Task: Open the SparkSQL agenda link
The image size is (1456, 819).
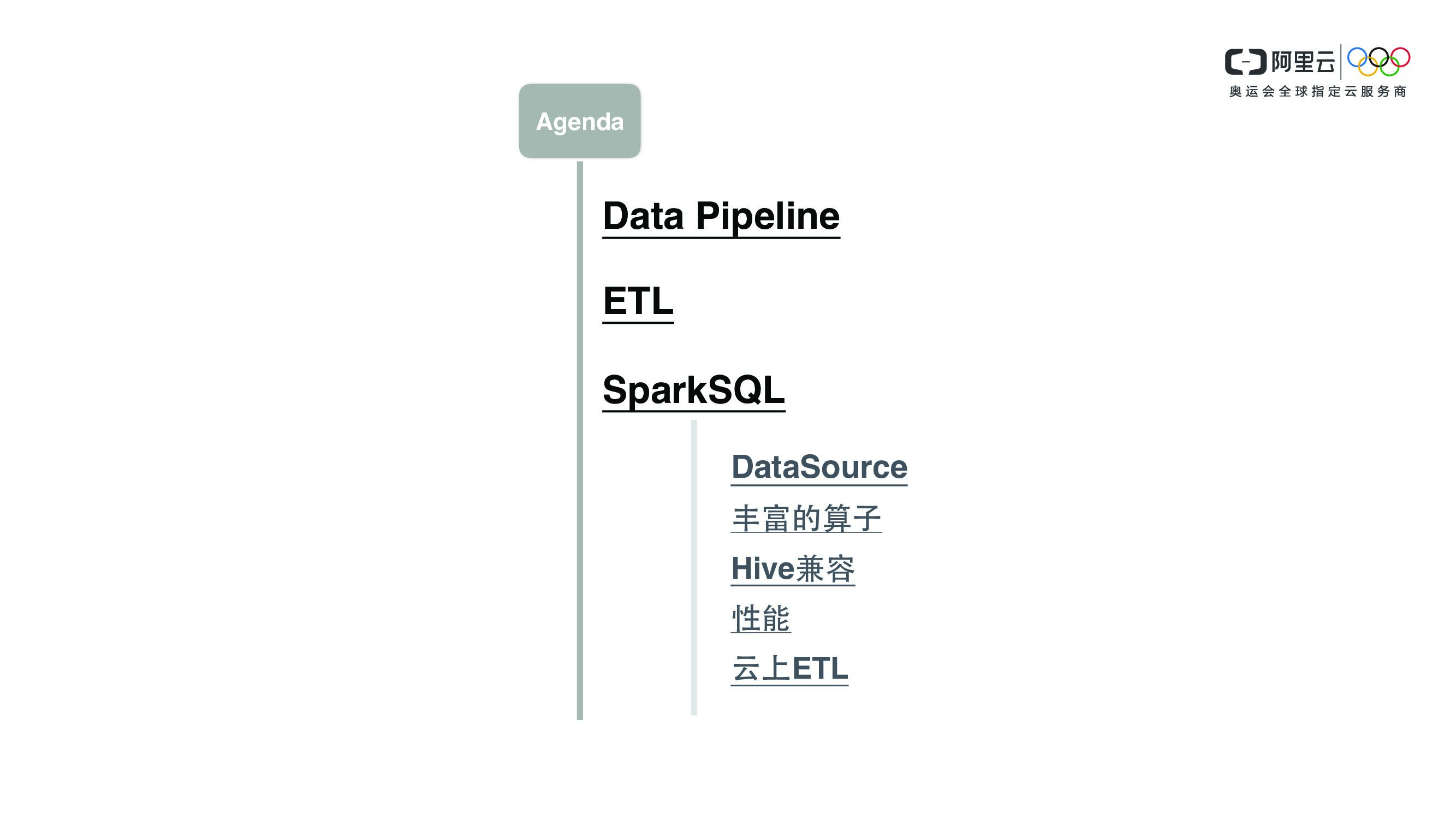Action: (693, 390)
